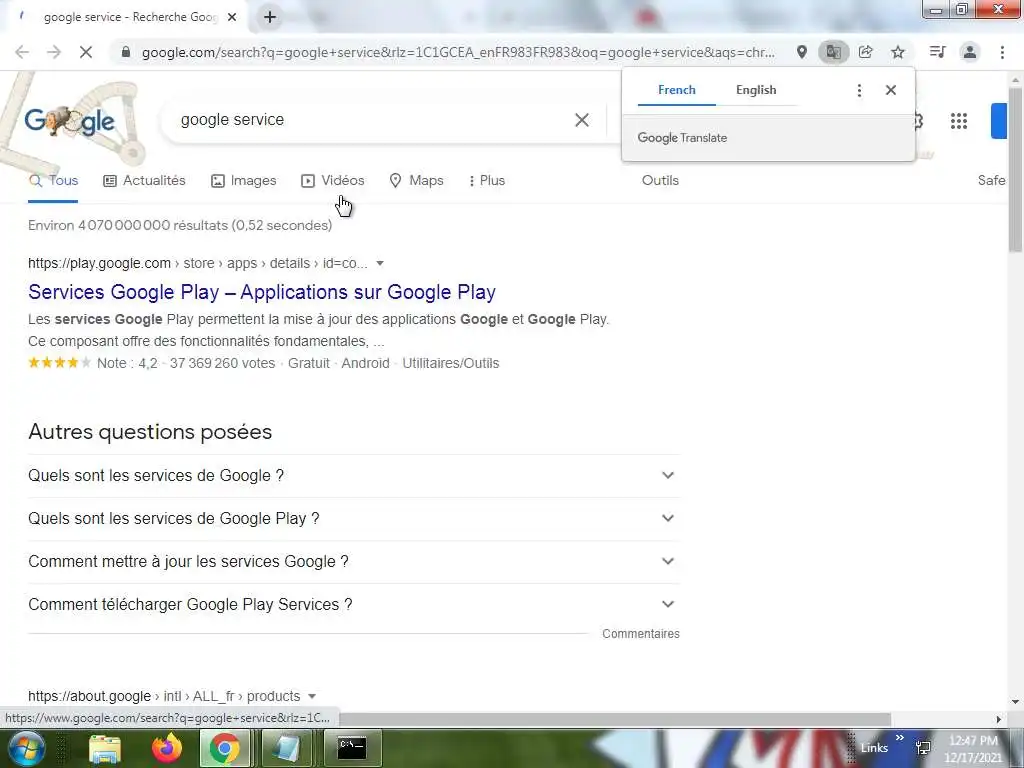Open the media control playlist icon
The image size is (1024, 768).
pos(937,52)
